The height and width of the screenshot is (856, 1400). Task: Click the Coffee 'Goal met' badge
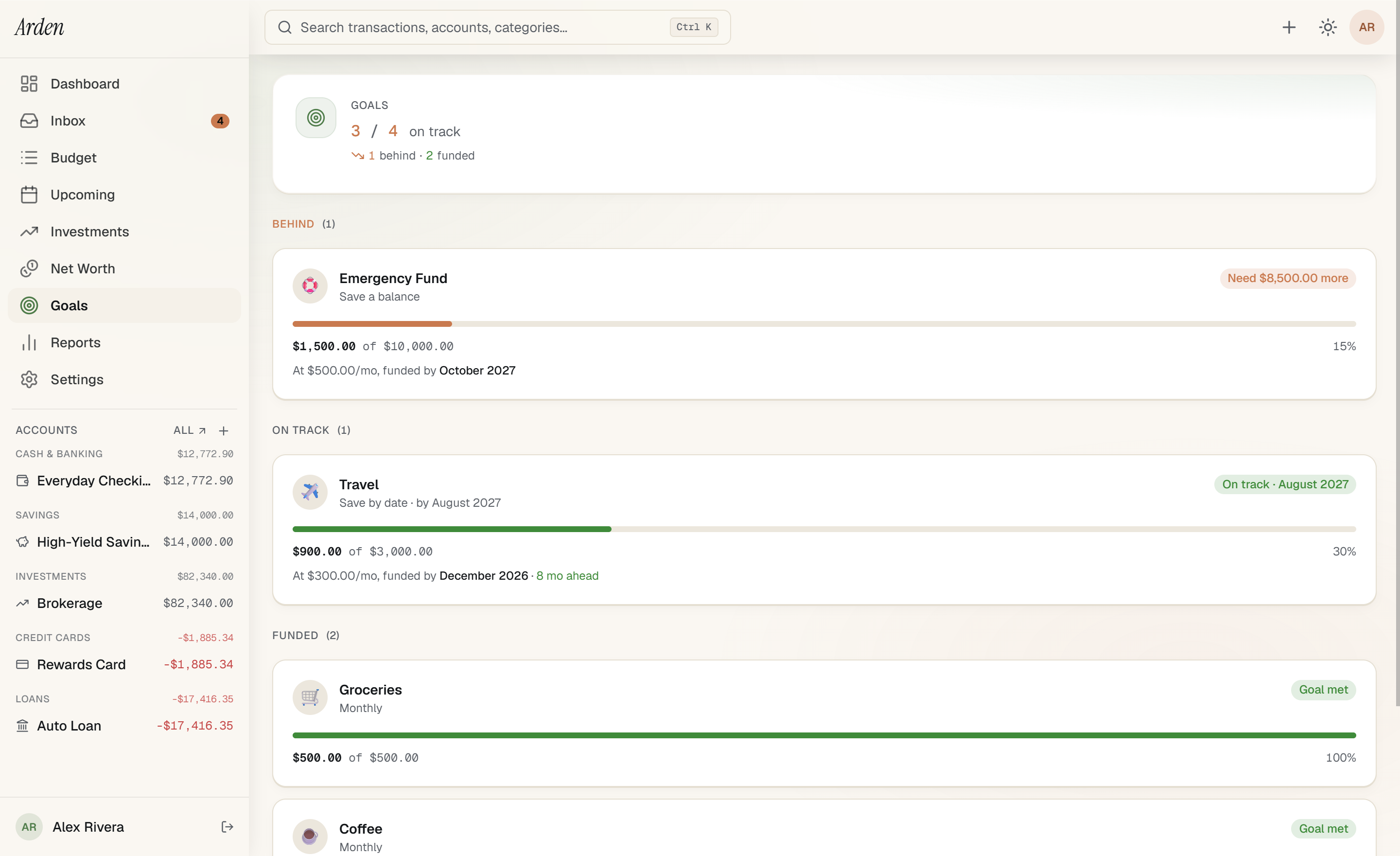pos(1323,829)
